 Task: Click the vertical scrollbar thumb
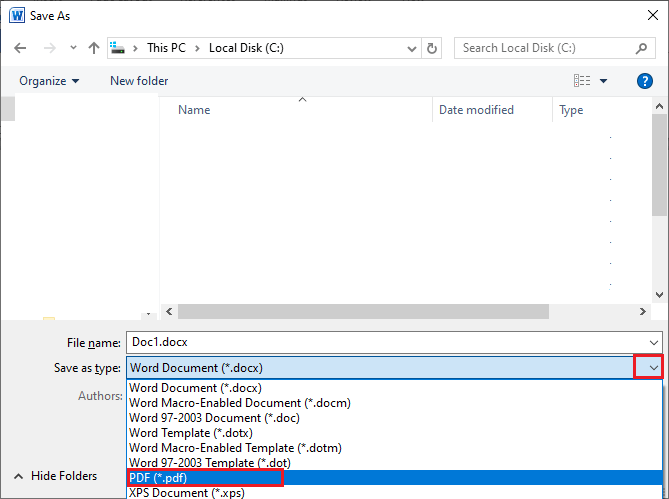point(659,165)
